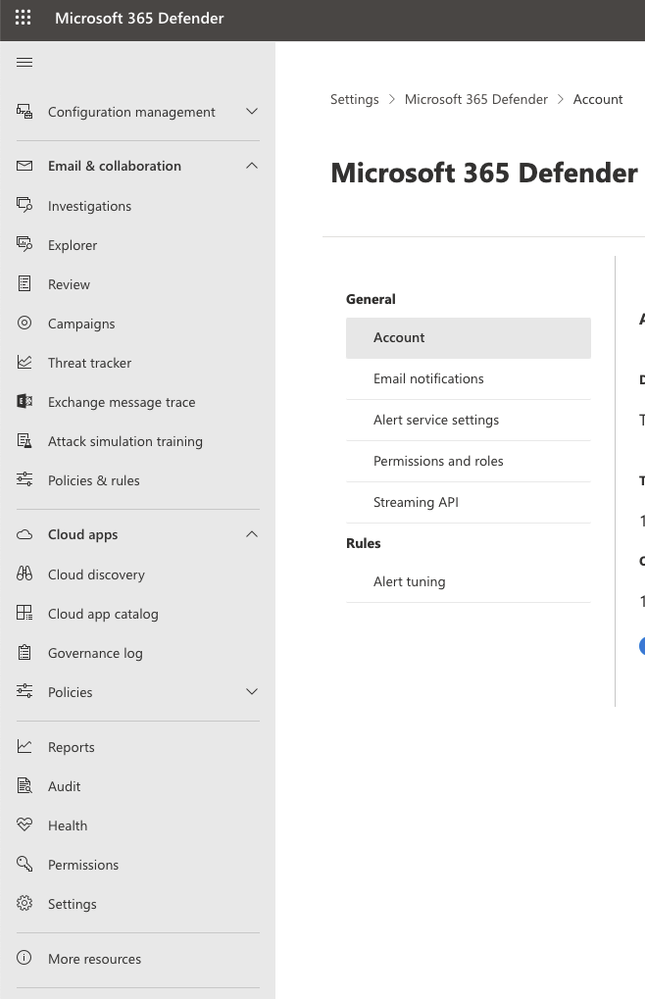Screen dimensions: 645x999
Task: Open Permissions and roles settings
Action: click(x=438, y=461)
